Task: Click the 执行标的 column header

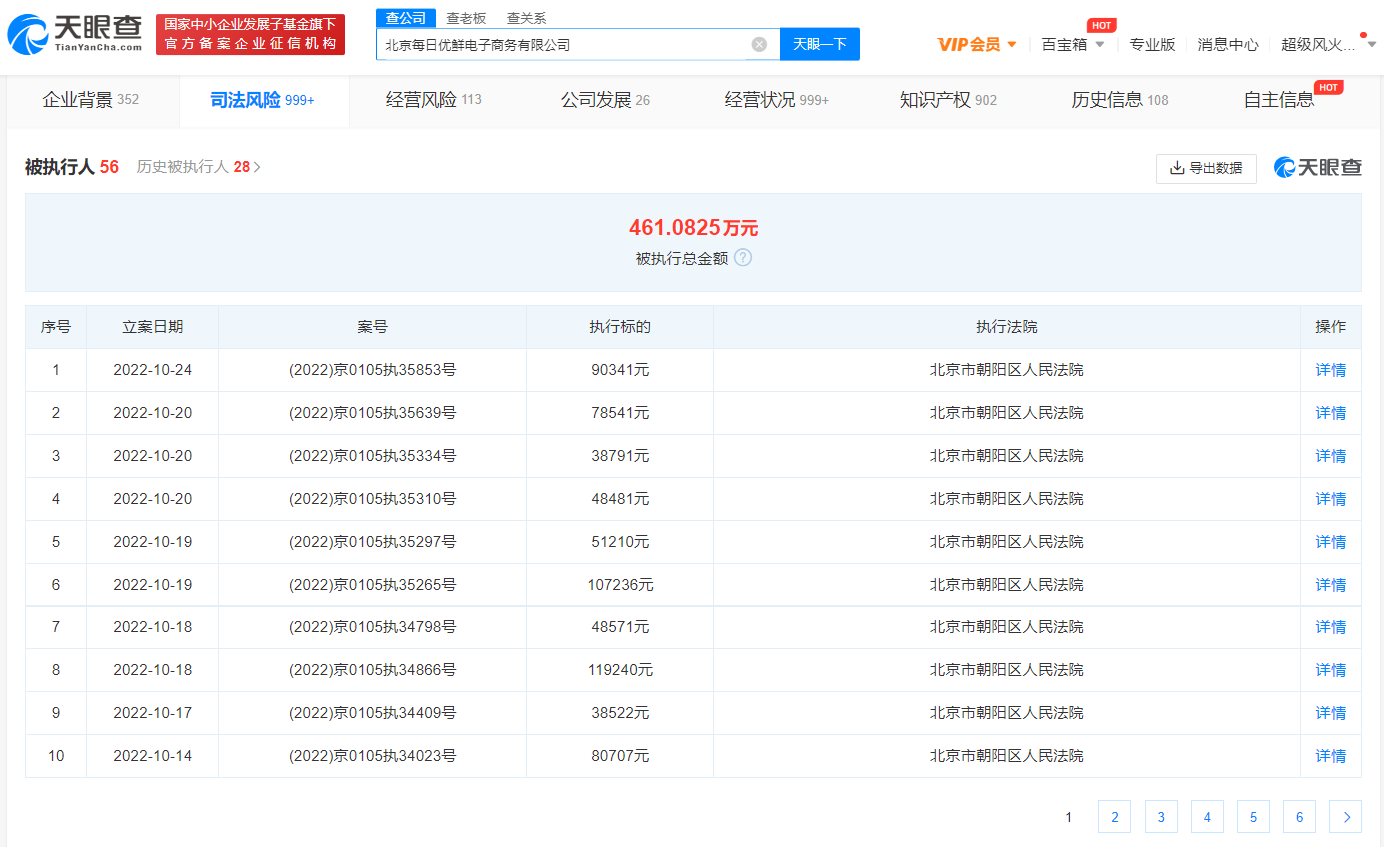Action: click(620, 327)
